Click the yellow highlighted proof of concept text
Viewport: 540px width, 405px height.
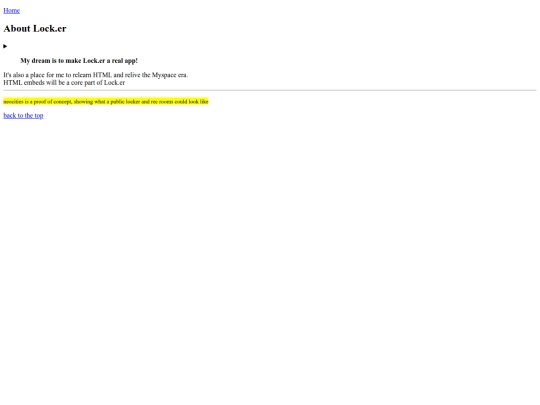click(106, 102)
